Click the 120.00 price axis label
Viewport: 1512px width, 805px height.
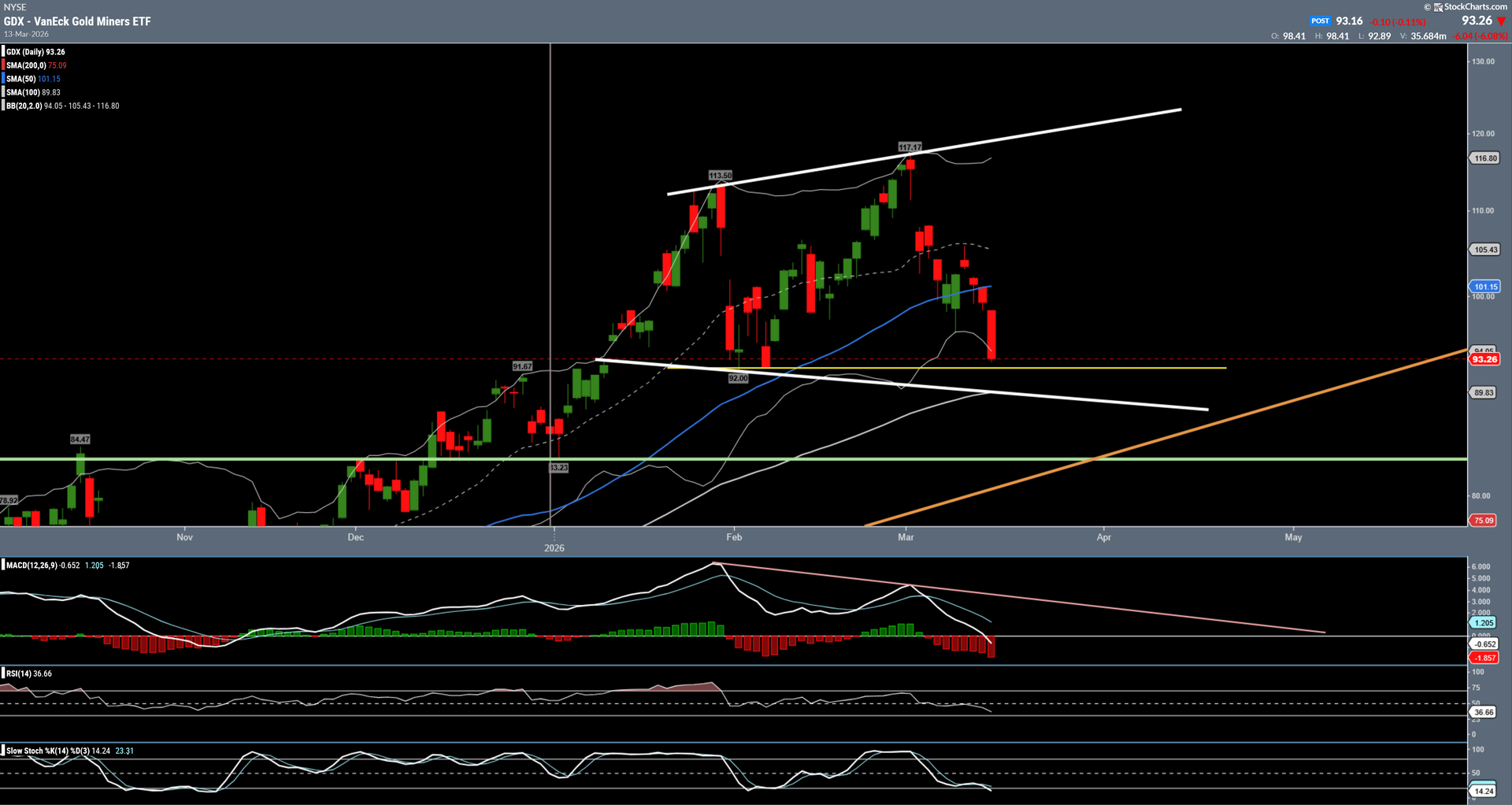(1484, 134)
